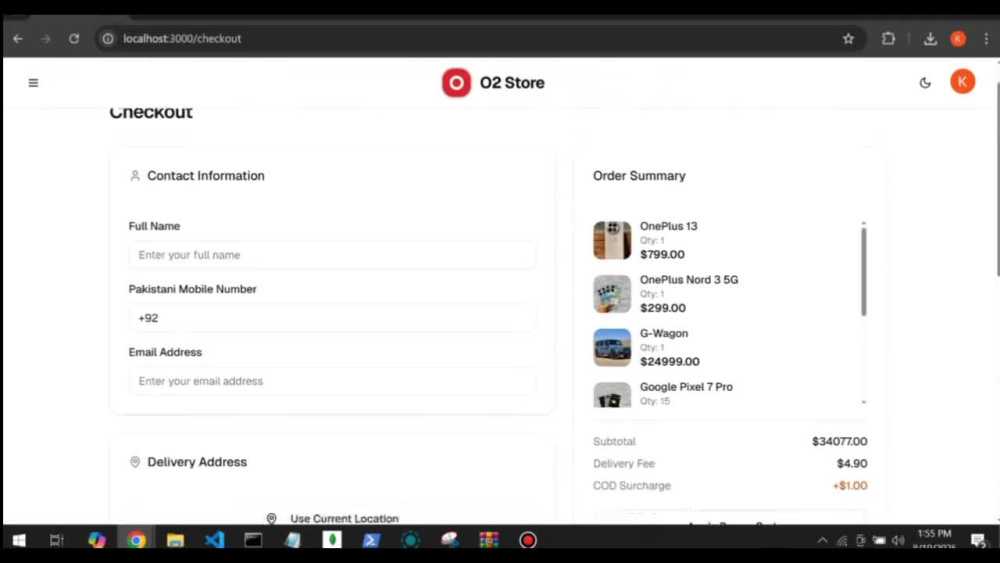Open Chrome three-dot menu
The width and height of the screenshot is (1000, 563).
[x=986, y=39]
